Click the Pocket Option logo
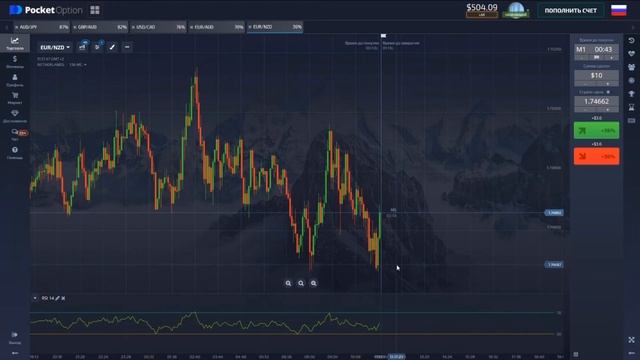The height and width of the screenshot is (360, 640). click(46, 10)
